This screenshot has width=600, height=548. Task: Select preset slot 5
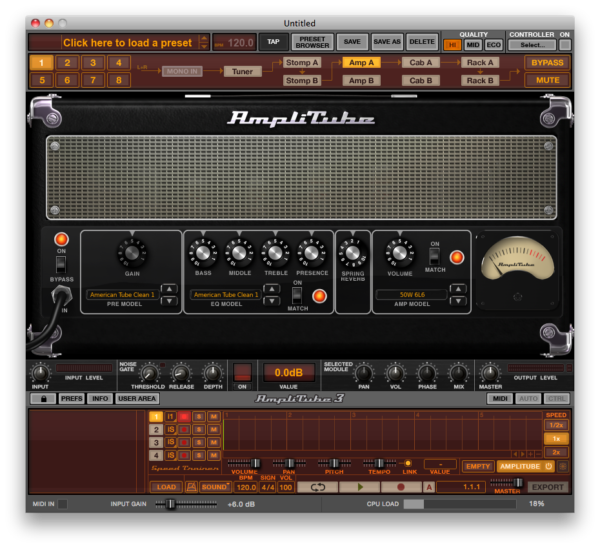coord(42,80)
